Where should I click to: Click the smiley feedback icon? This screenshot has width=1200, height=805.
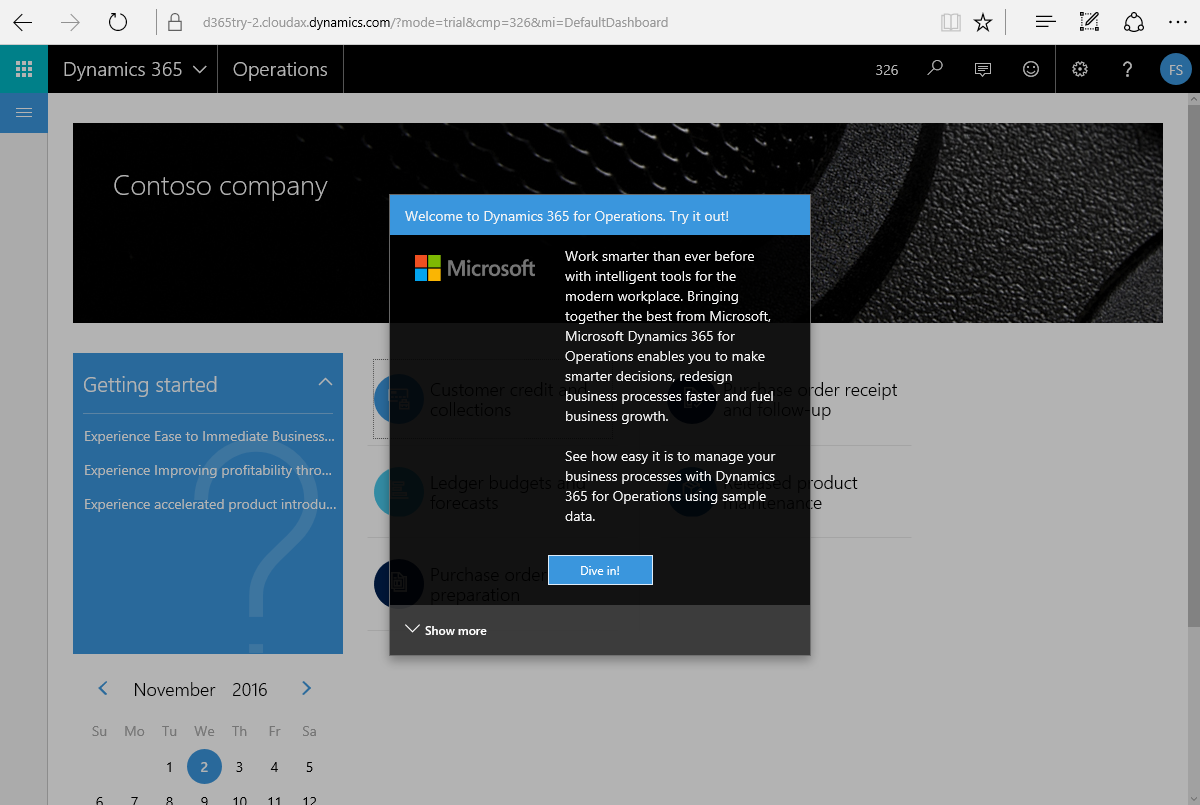pos(1031,69)
